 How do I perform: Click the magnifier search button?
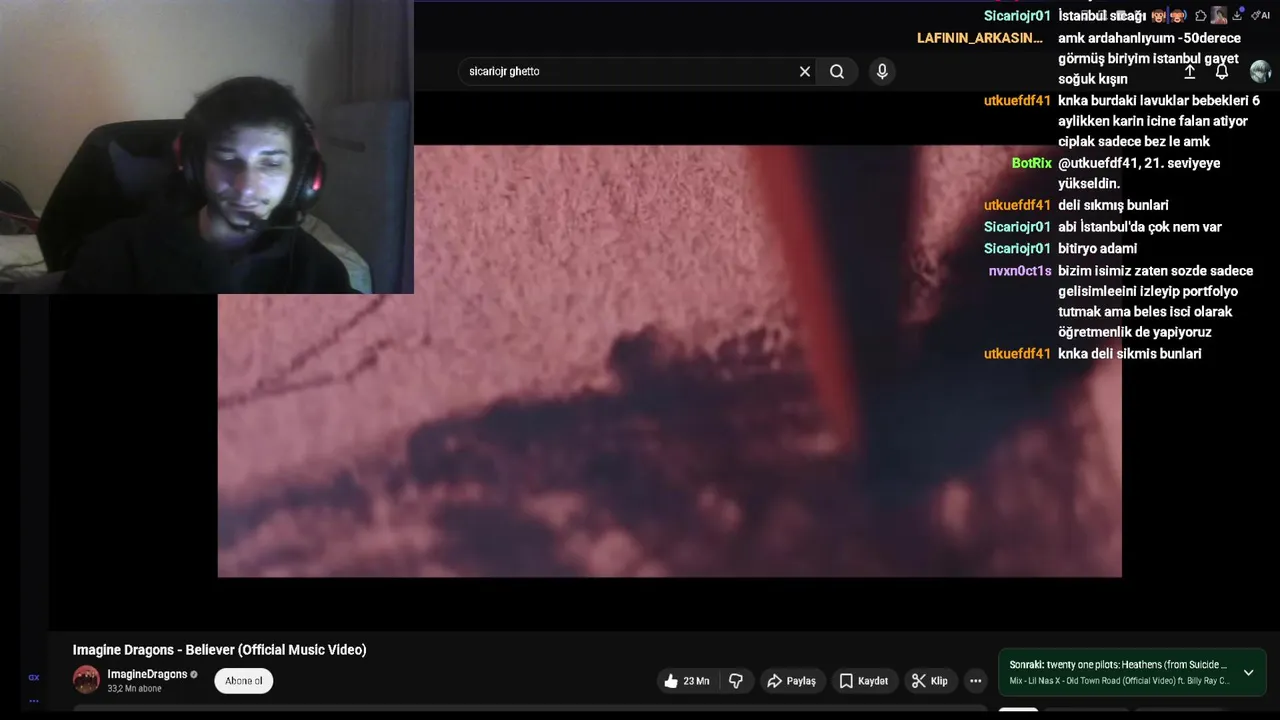[x=837, y=71]
